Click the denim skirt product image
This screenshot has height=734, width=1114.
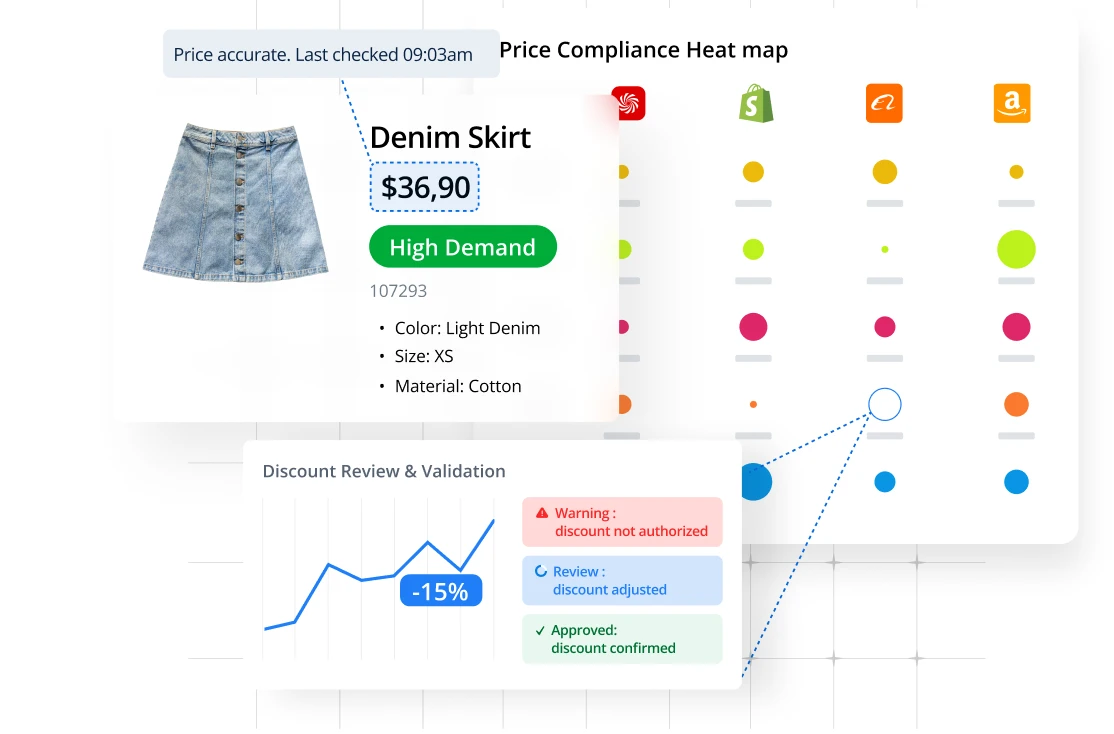[236, 202]
